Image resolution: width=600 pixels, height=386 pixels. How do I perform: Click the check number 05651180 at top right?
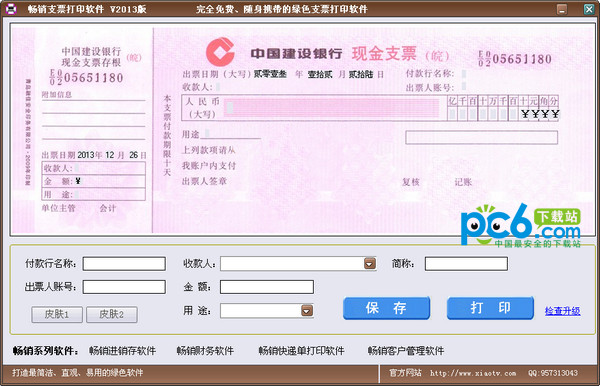tap(515, 59)
